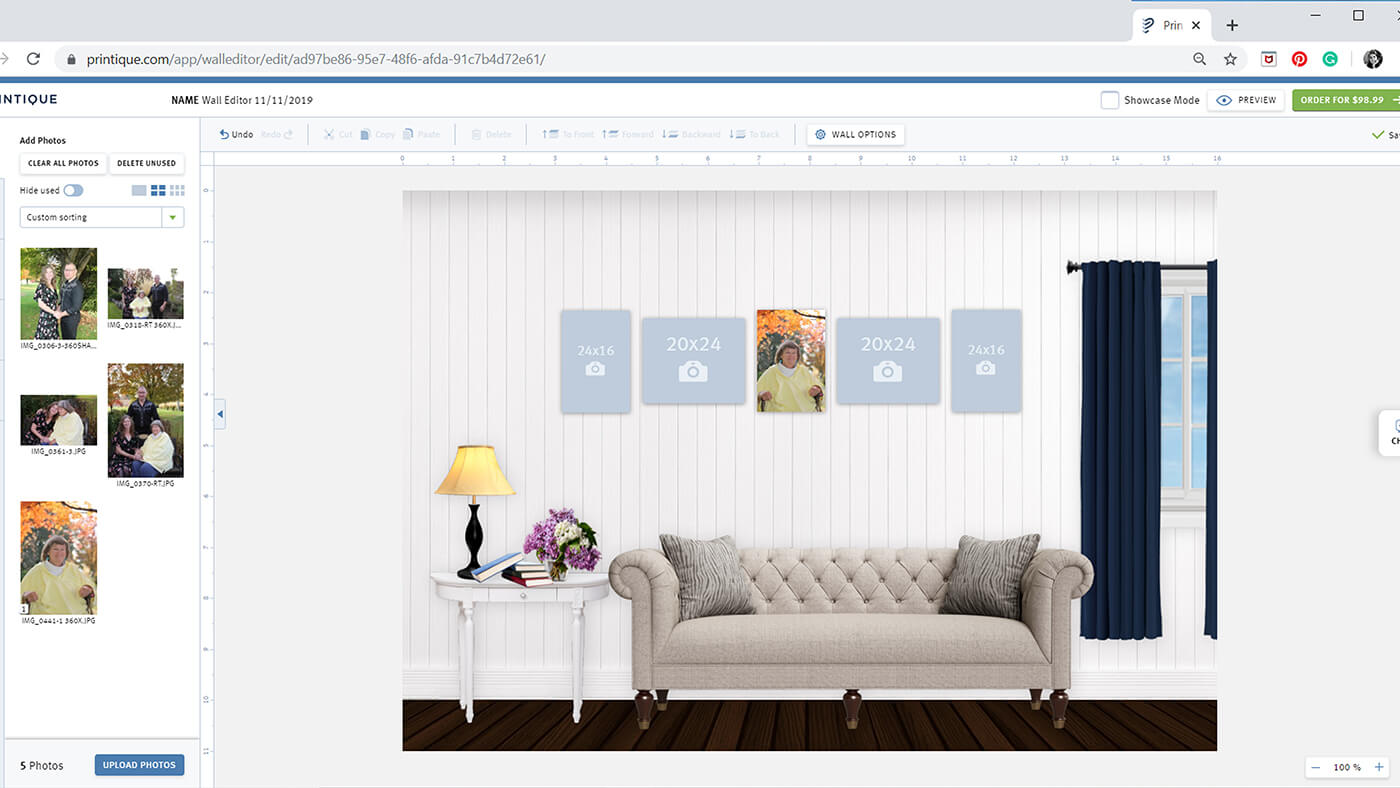The width and height of the screenshot is (1400, 788).
Task: Select photo IMG_0370-RT.JPG thumbnail
Action: click(145, 420)
